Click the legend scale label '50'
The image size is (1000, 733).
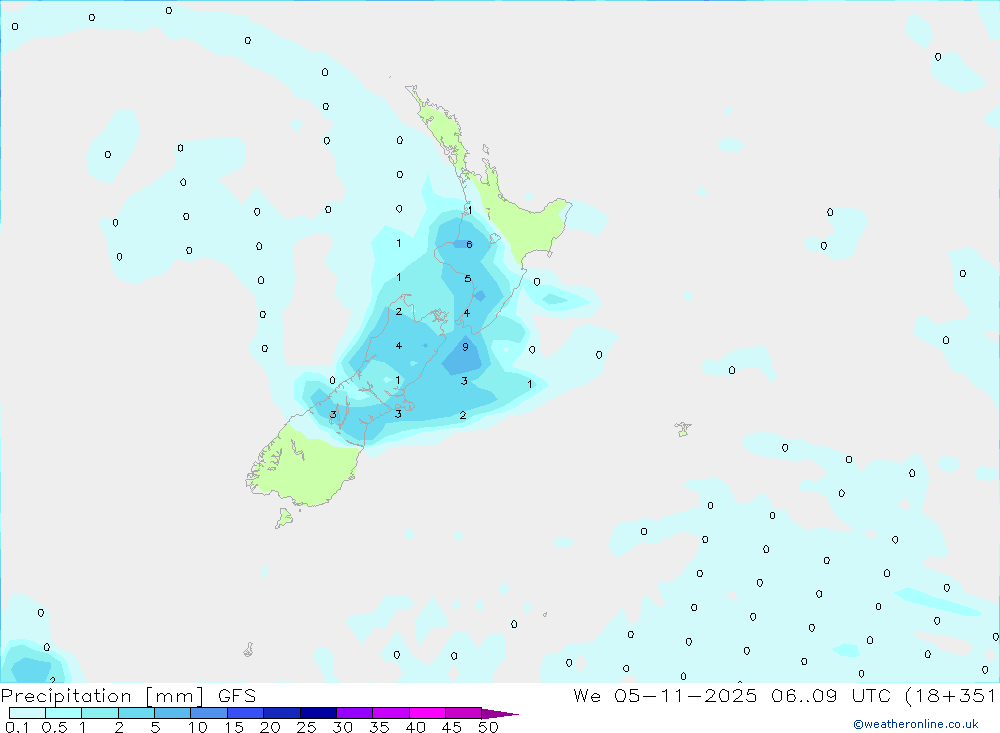tap(488, 727)
